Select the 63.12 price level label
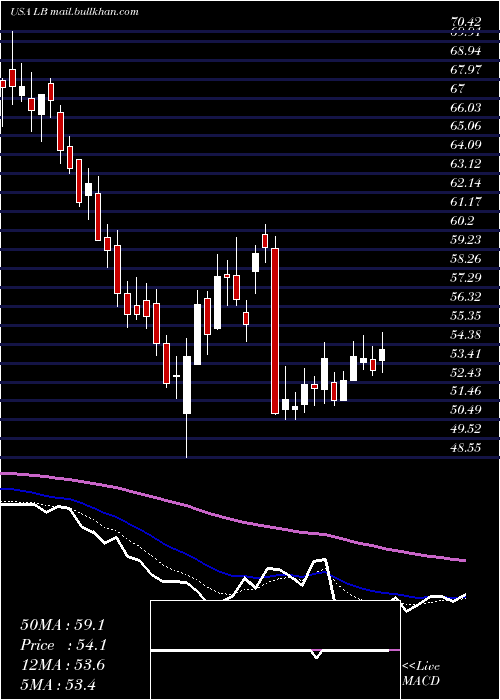 coord(466,164)
